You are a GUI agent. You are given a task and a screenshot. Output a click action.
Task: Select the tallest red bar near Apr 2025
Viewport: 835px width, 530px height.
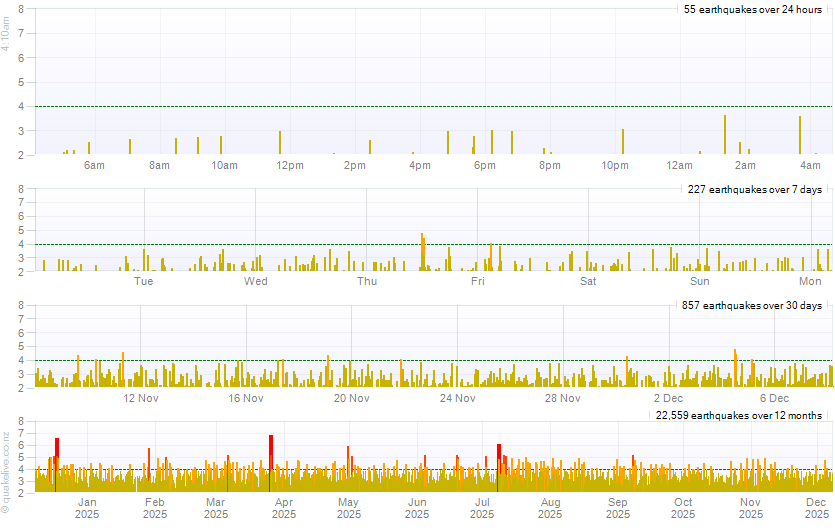click(x=271, y=460)
